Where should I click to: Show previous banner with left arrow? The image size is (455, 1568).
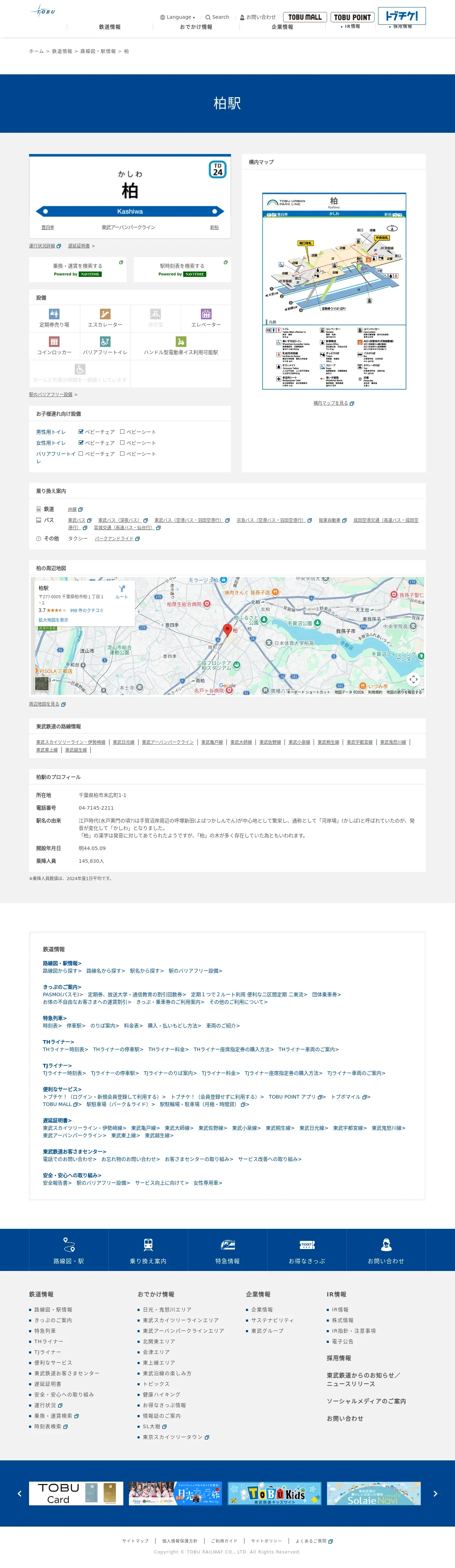coord(19,1493)
